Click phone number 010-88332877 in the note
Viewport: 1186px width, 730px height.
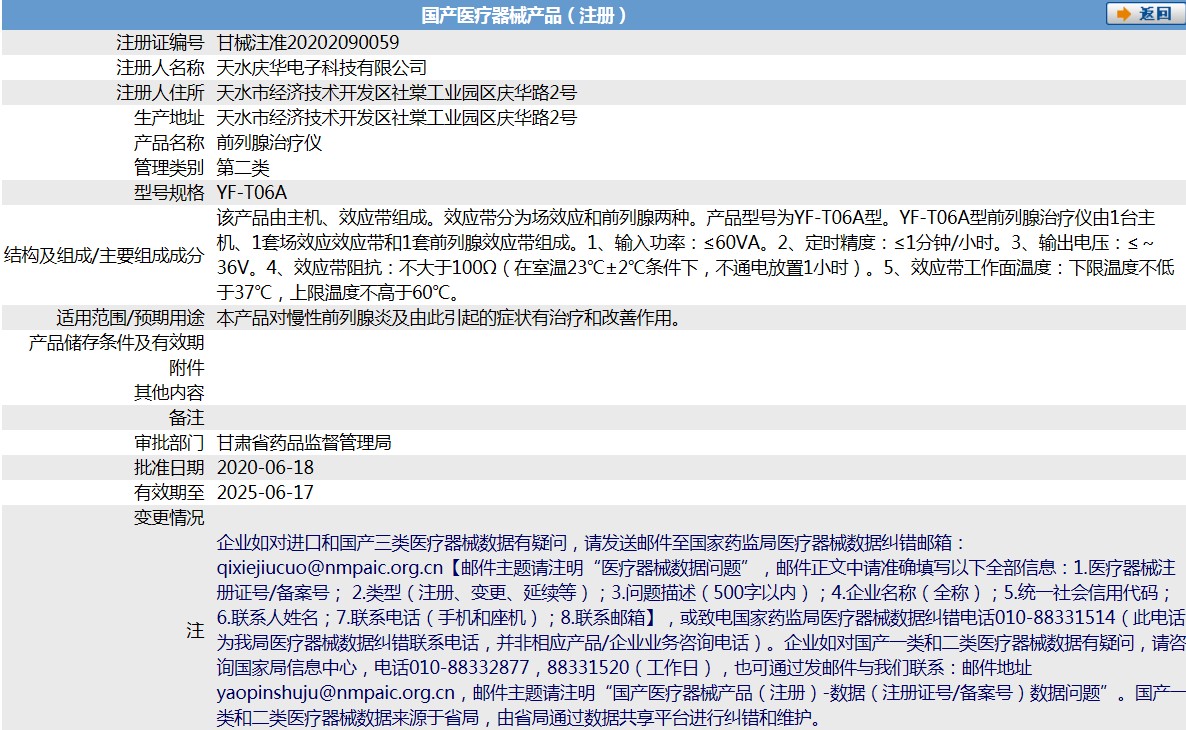[x=470, y=667]
